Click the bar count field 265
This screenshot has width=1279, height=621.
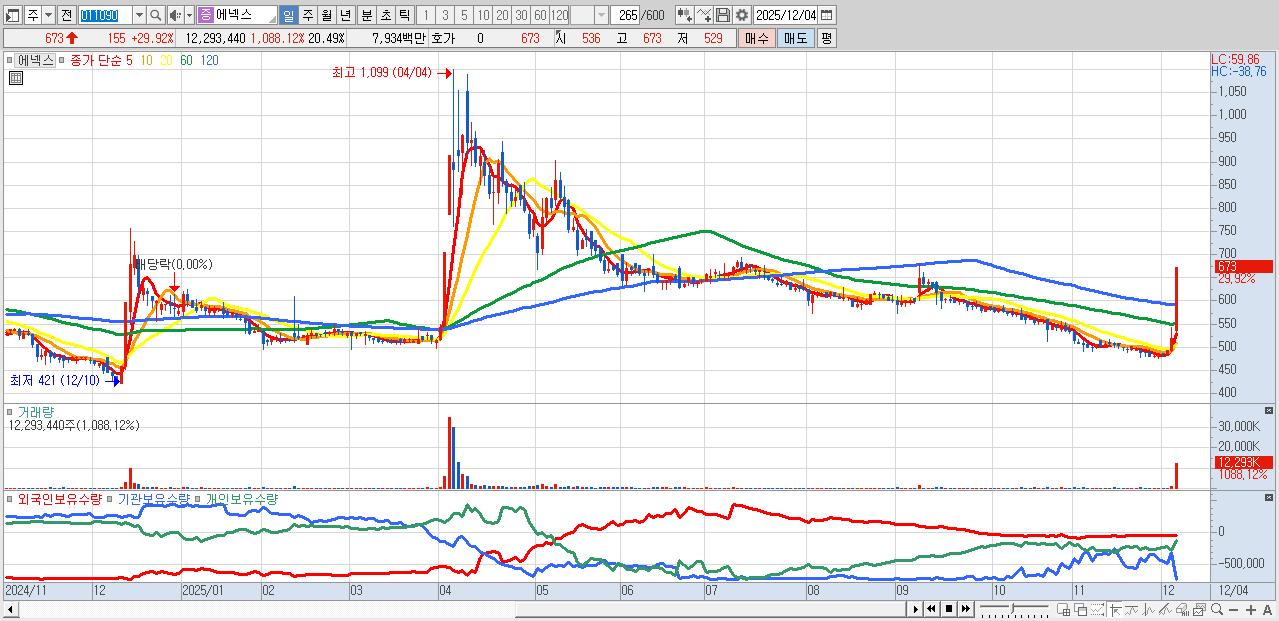click(626, 15)
